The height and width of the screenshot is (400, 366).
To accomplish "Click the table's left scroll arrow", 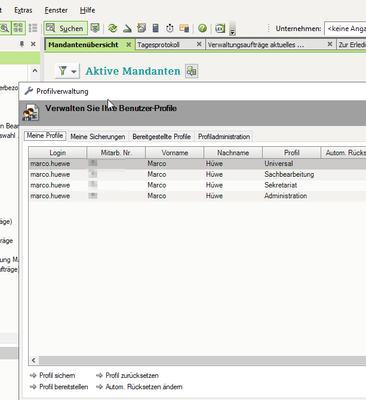I will (33, 360).
